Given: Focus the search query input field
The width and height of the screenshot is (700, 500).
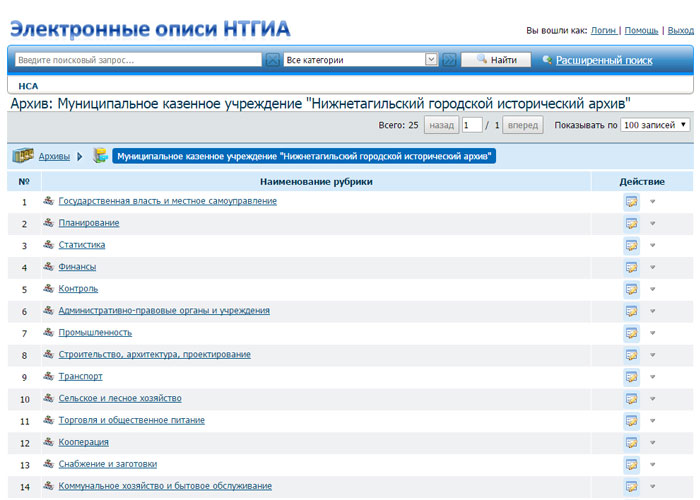Looking at the screenshot, I should point(138,59).
